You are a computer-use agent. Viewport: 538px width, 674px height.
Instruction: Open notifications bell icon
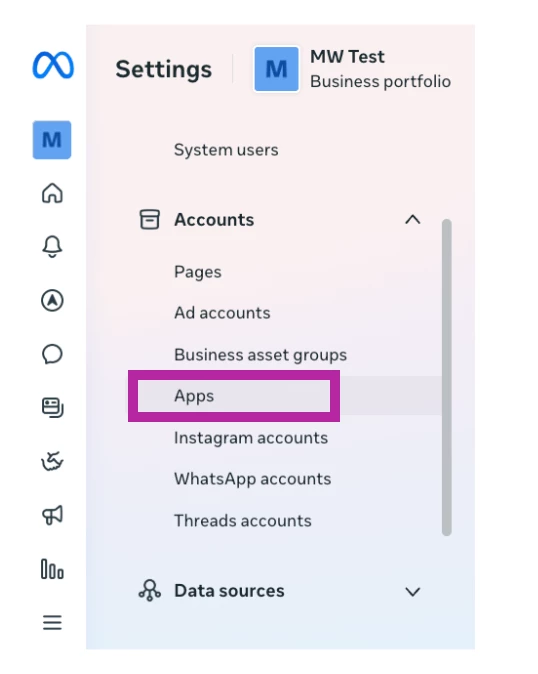(52, 246)
